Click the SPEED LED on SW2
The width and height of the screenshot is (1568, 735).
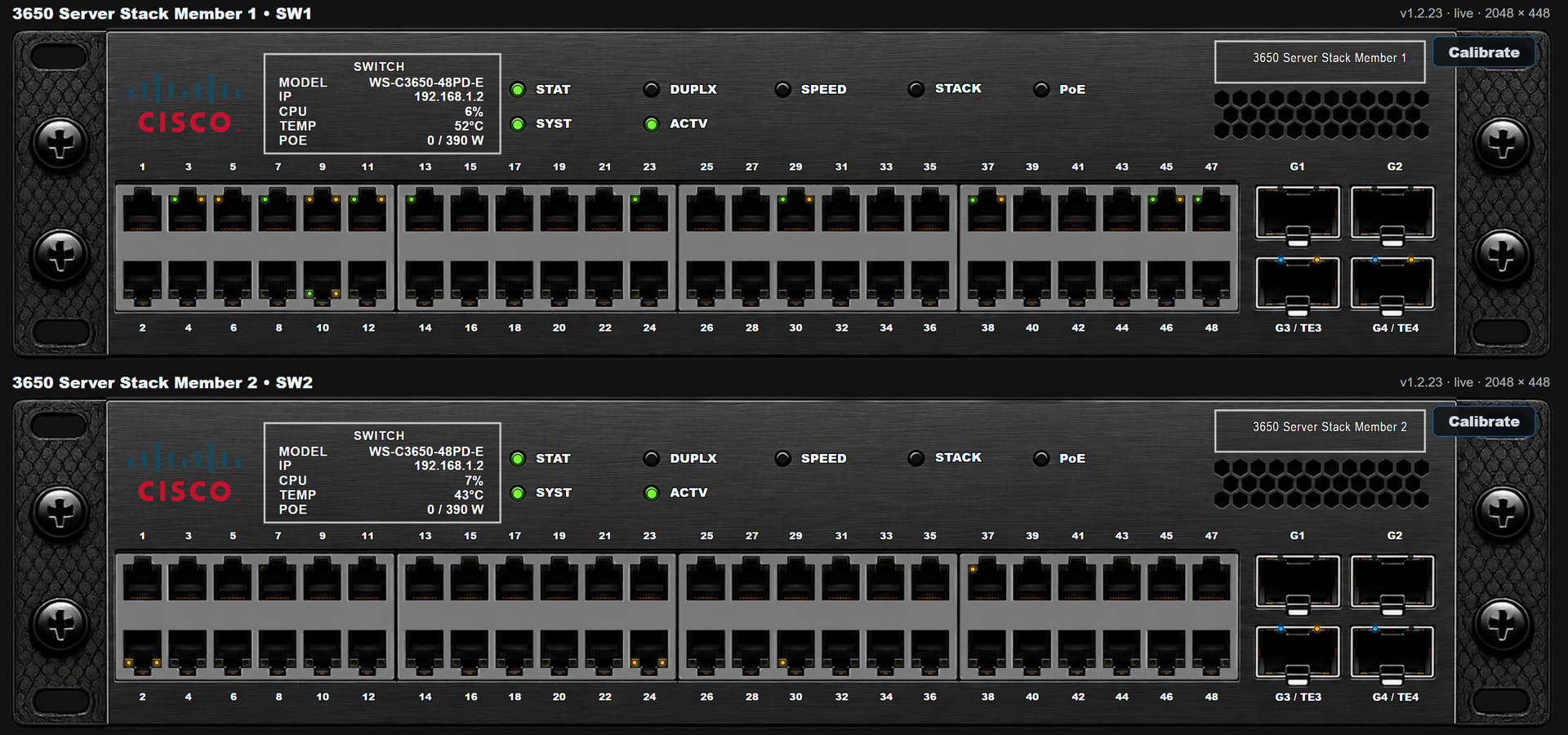782,459
